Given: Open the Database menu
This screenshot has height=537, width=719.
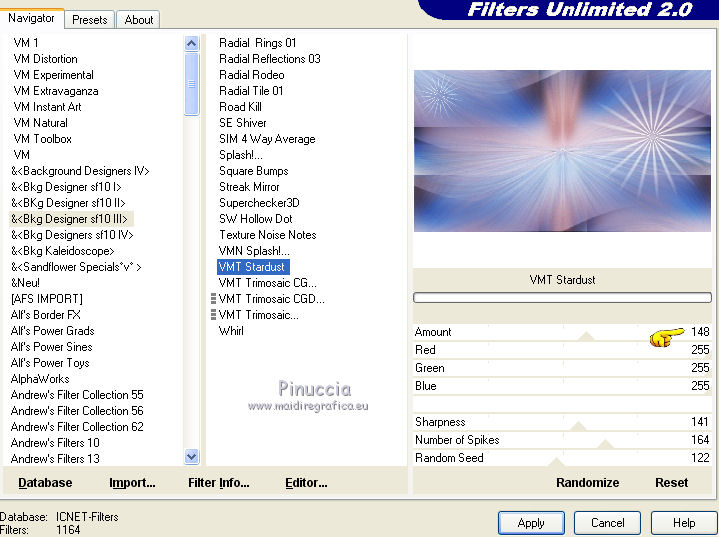Looking at the screenshot, I should pos(45,482).
